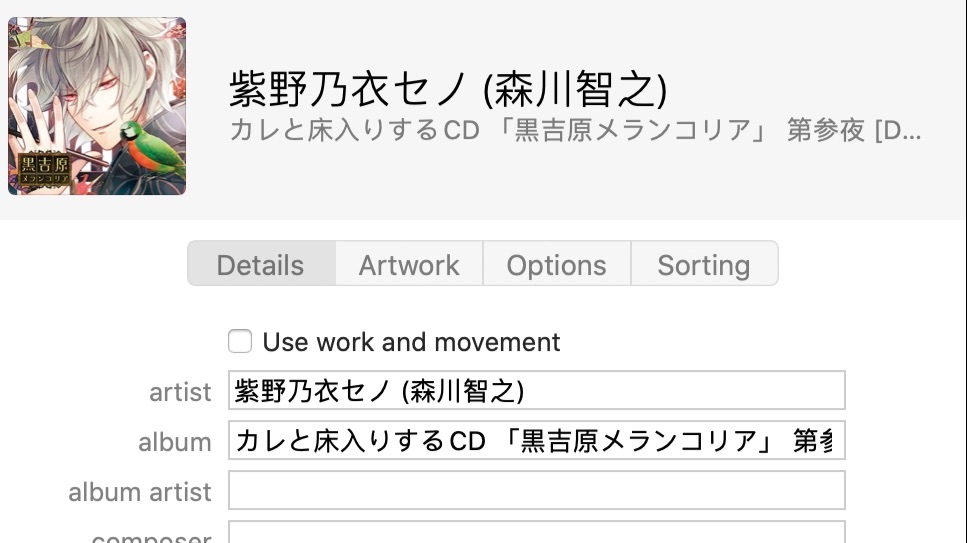Click the "artist" field label

coord(180,392)
